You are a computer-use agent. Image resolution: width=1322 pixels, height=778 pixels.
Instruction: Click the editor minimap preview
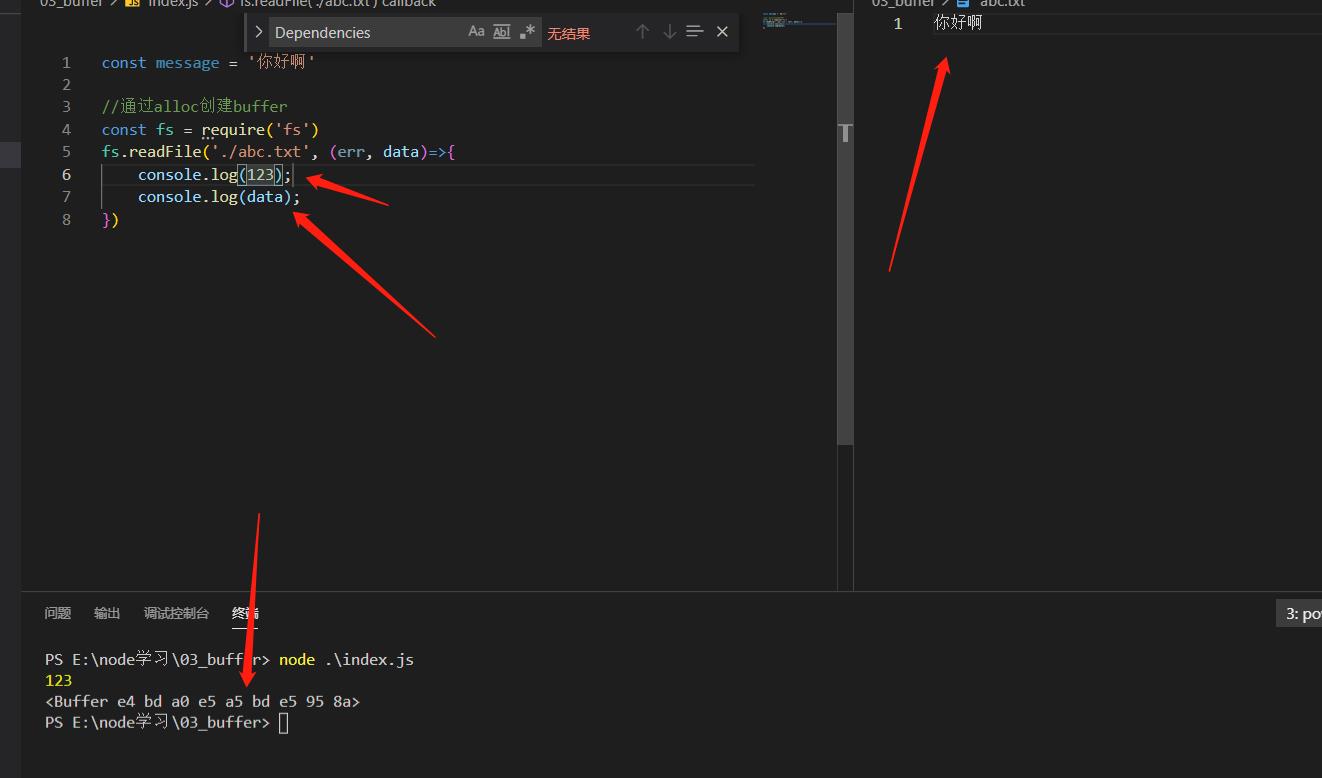(x=798, y=20)
